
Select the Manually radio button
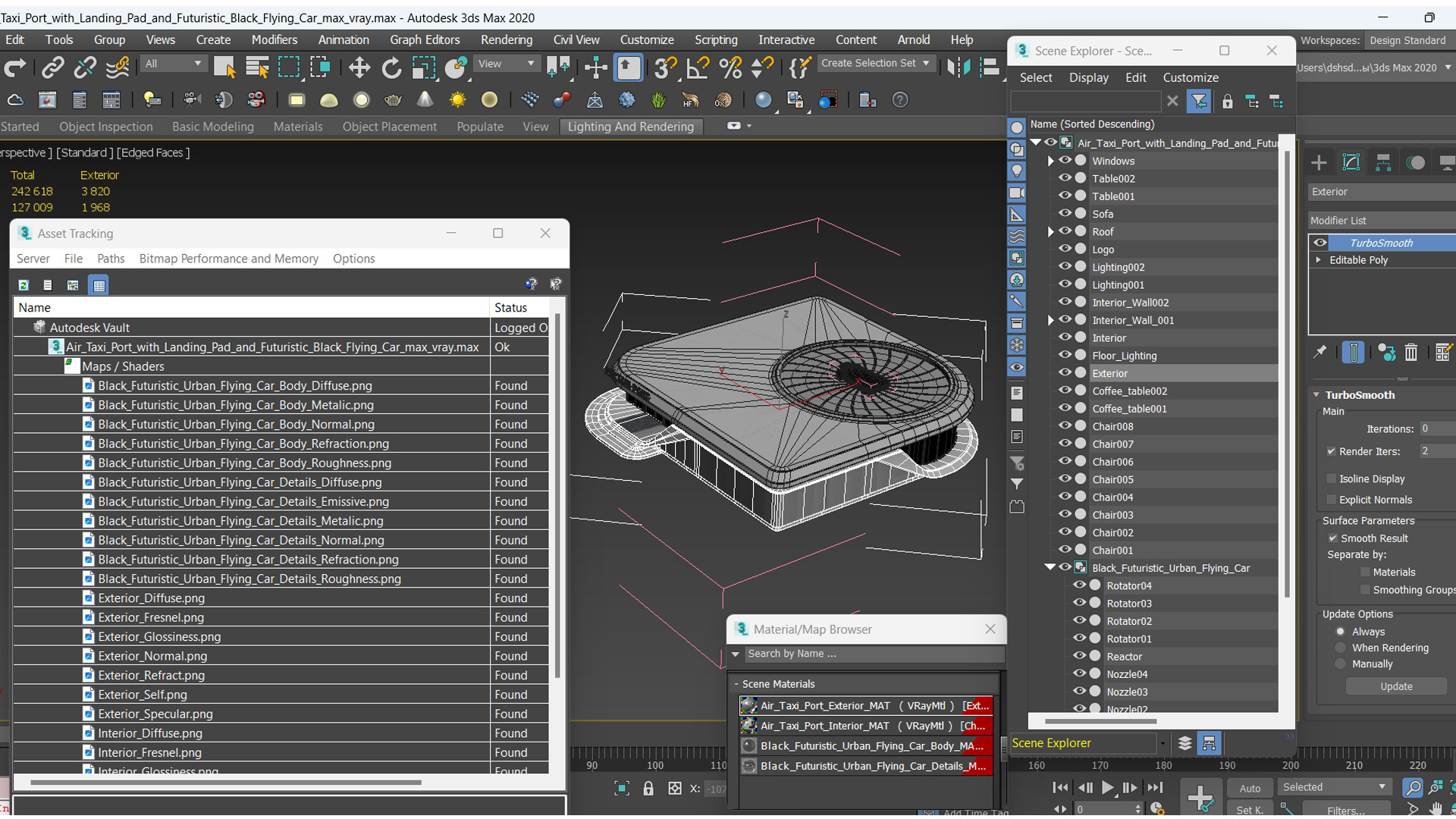point(1341,664)
